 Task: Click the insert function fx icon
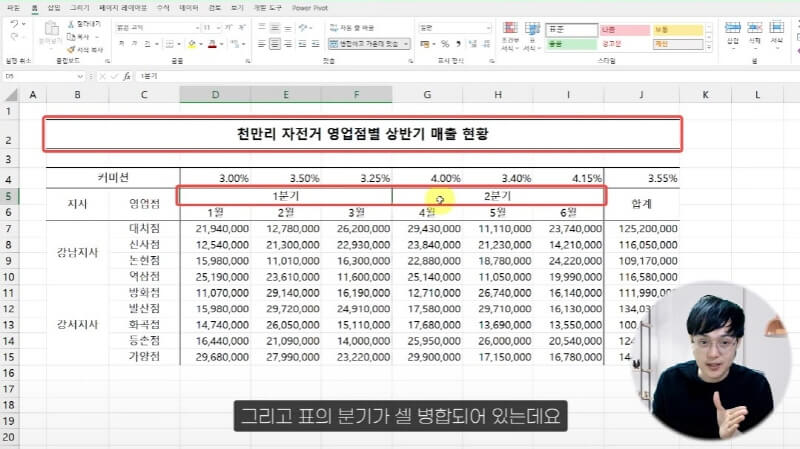[x=127, y=77]
